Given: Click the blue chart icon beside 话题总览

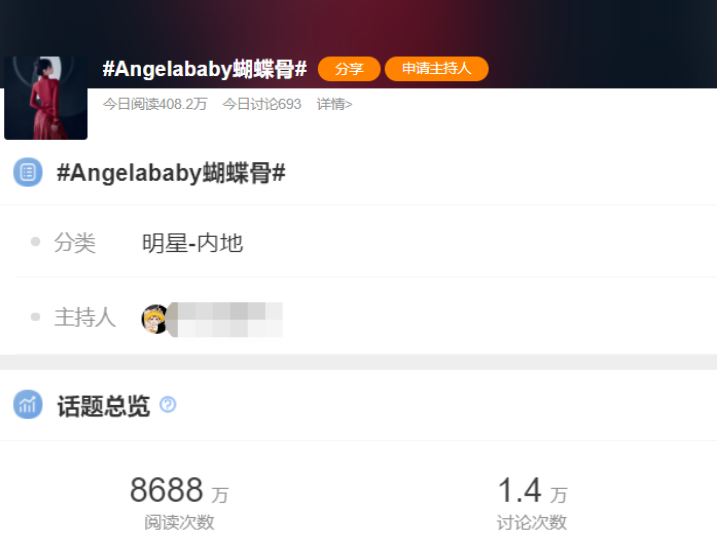Looking at the screenshot, I should tap(28, 405).
